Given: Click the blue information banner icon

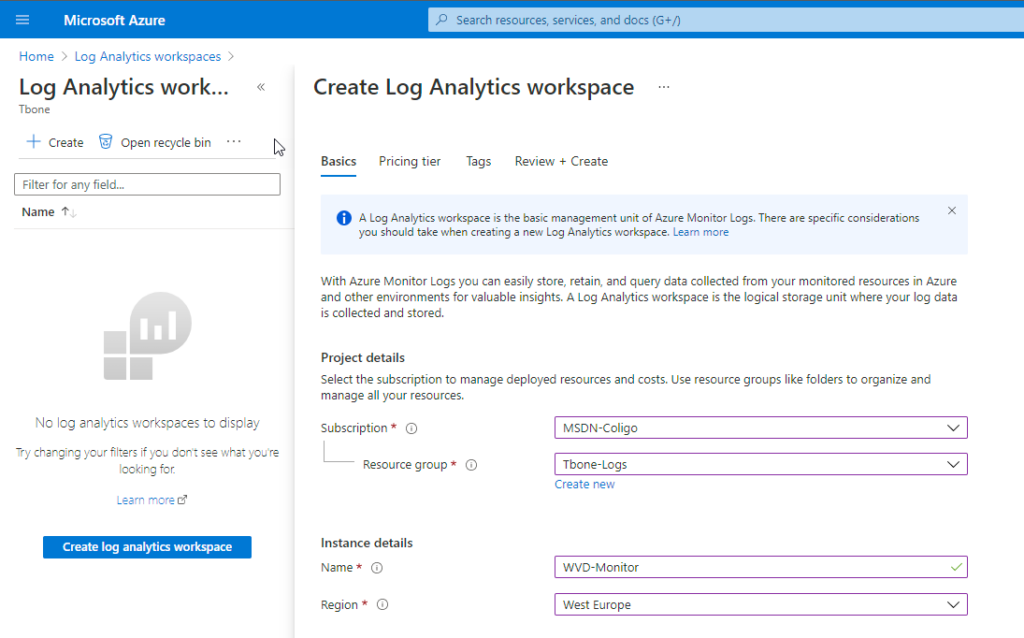Looking at the screenshot, I should click(x=344, y=218).
